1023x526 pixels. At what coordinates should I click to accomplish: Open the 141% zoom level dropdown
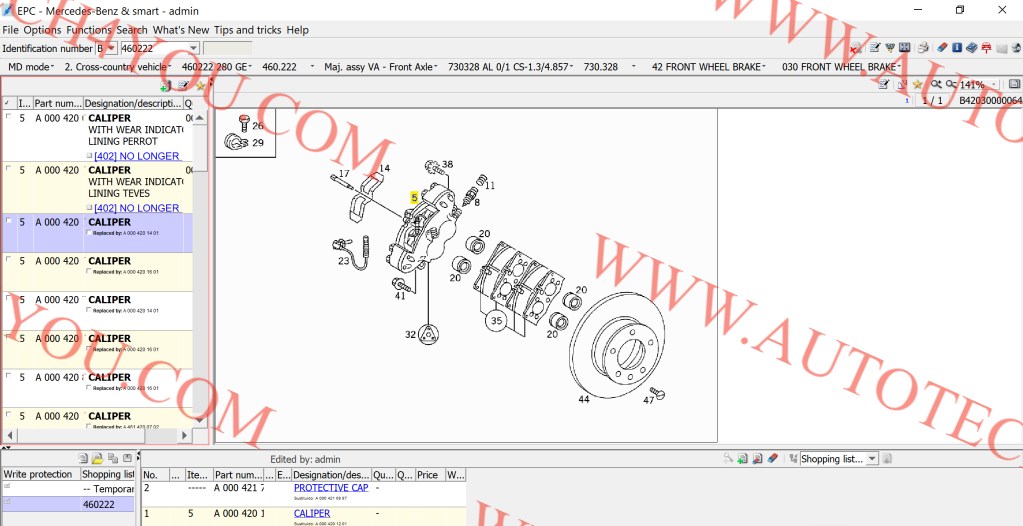994,85
